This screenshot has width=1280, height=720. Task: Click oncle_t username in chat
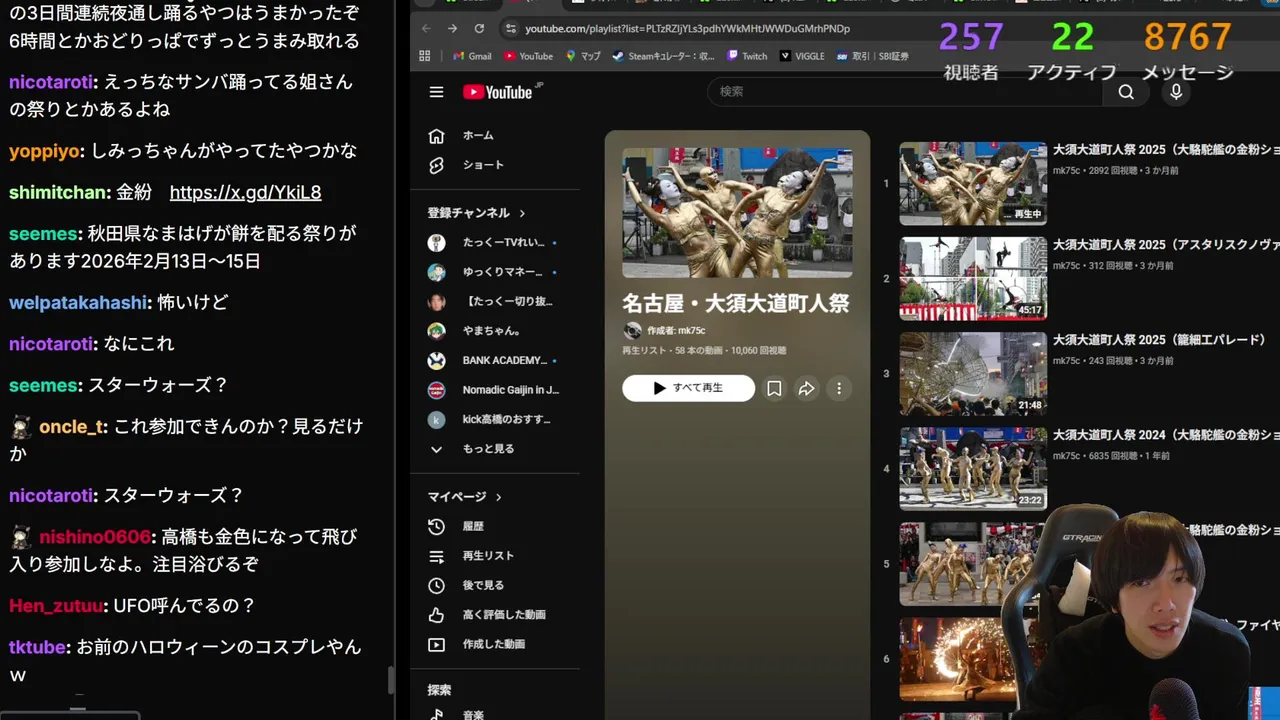pos(71,427)
